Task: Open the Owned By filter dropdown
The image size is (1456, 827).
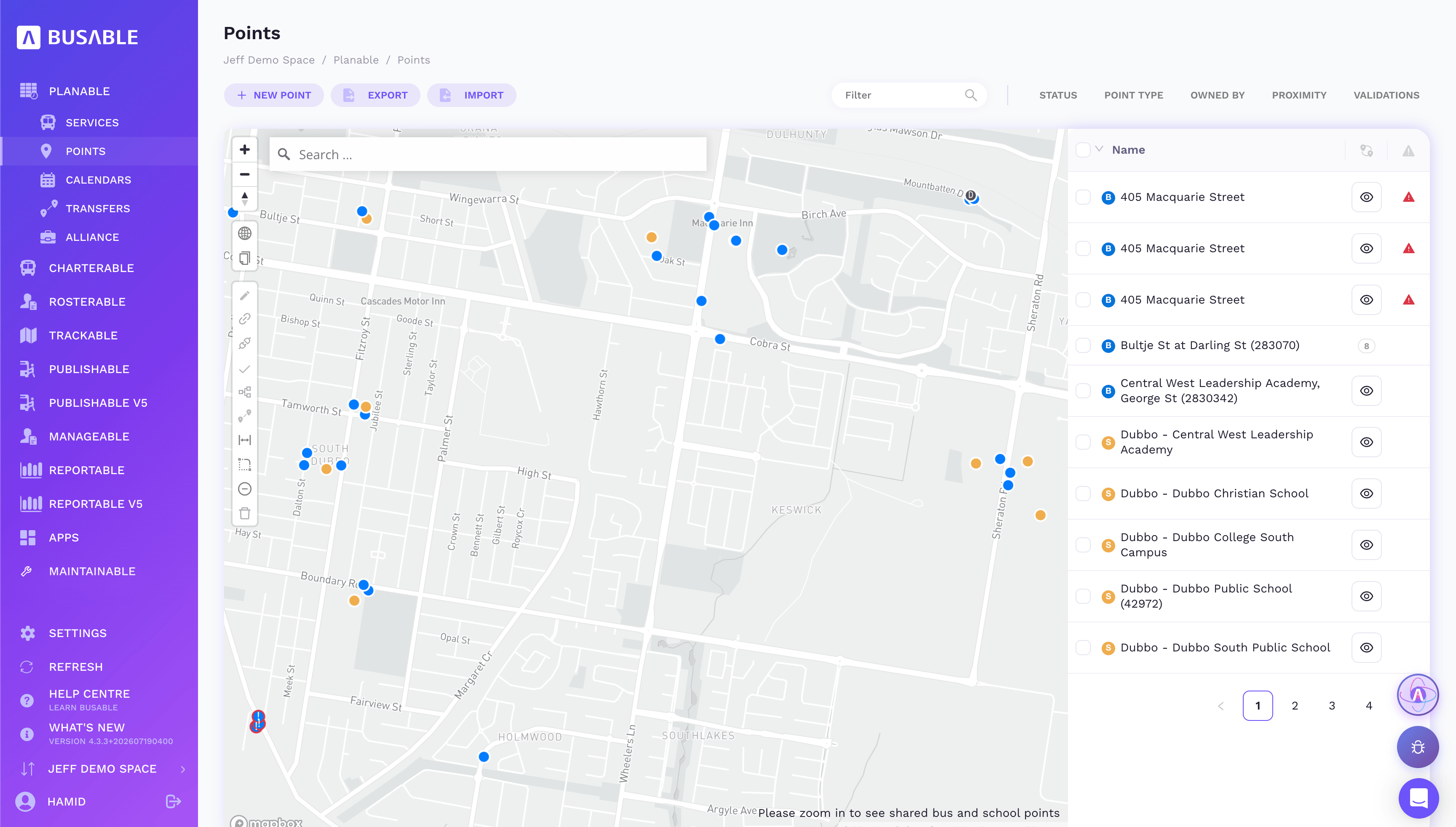Action: point(1217,96)
